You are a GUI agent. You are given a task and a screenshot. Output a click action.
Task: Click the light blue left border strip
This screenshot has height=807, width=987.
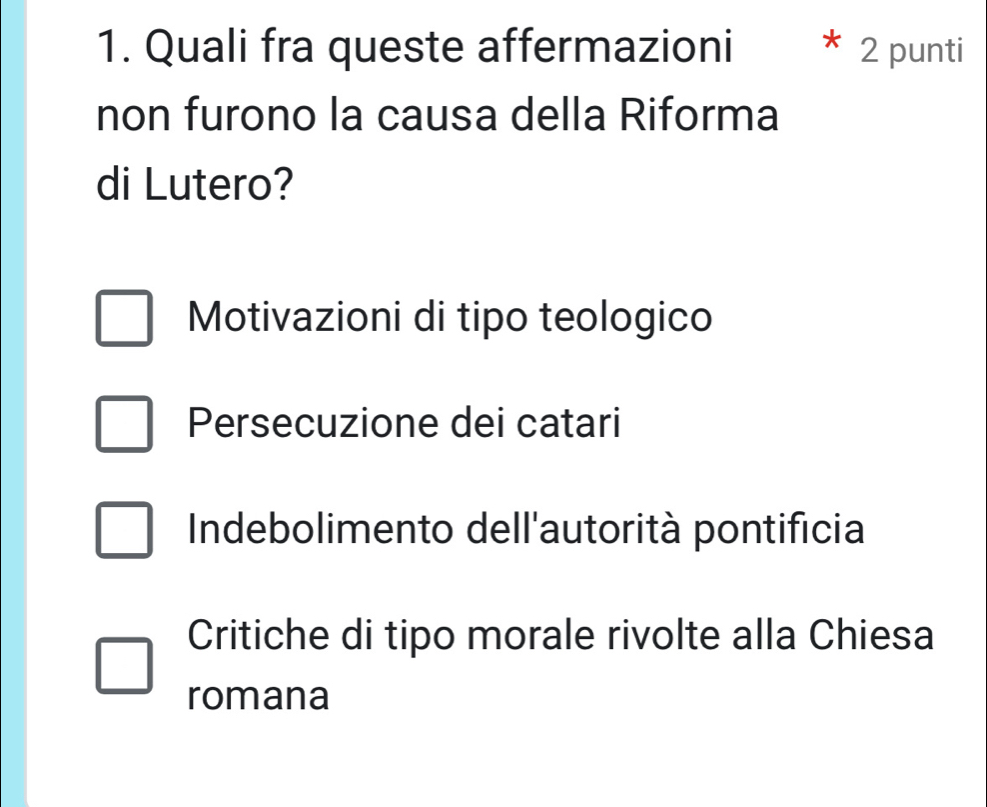pos(10,400)
